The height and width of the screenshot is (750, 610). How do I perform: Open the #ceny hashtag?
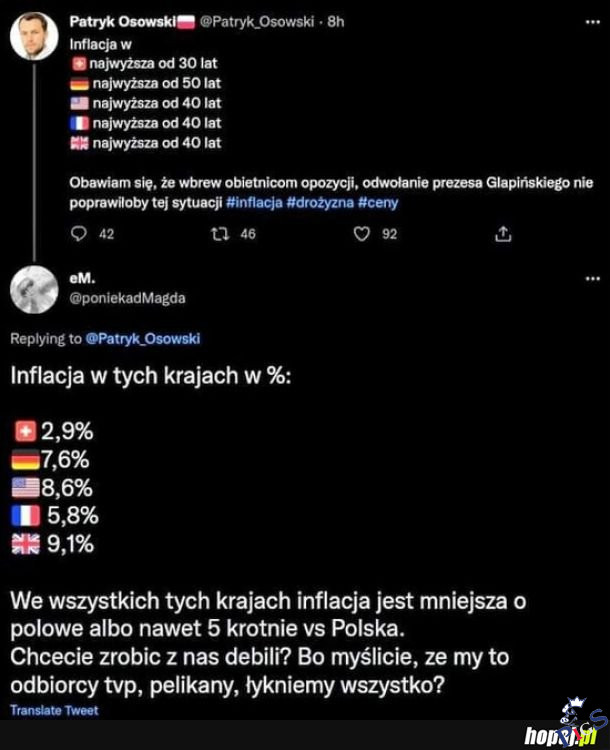[378, 202]
